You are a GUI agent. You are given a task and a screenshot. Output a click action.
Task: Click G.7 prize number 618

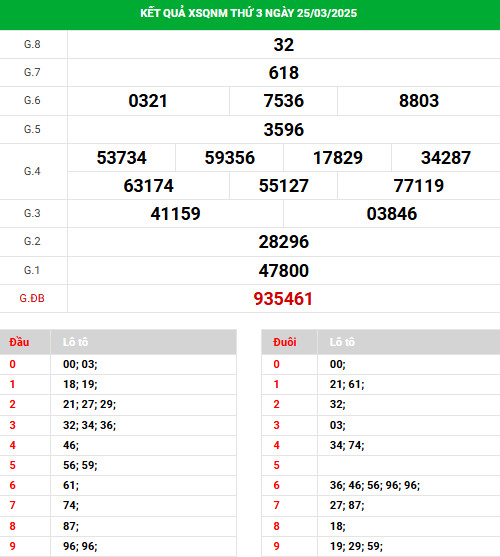tap(284, 73)
